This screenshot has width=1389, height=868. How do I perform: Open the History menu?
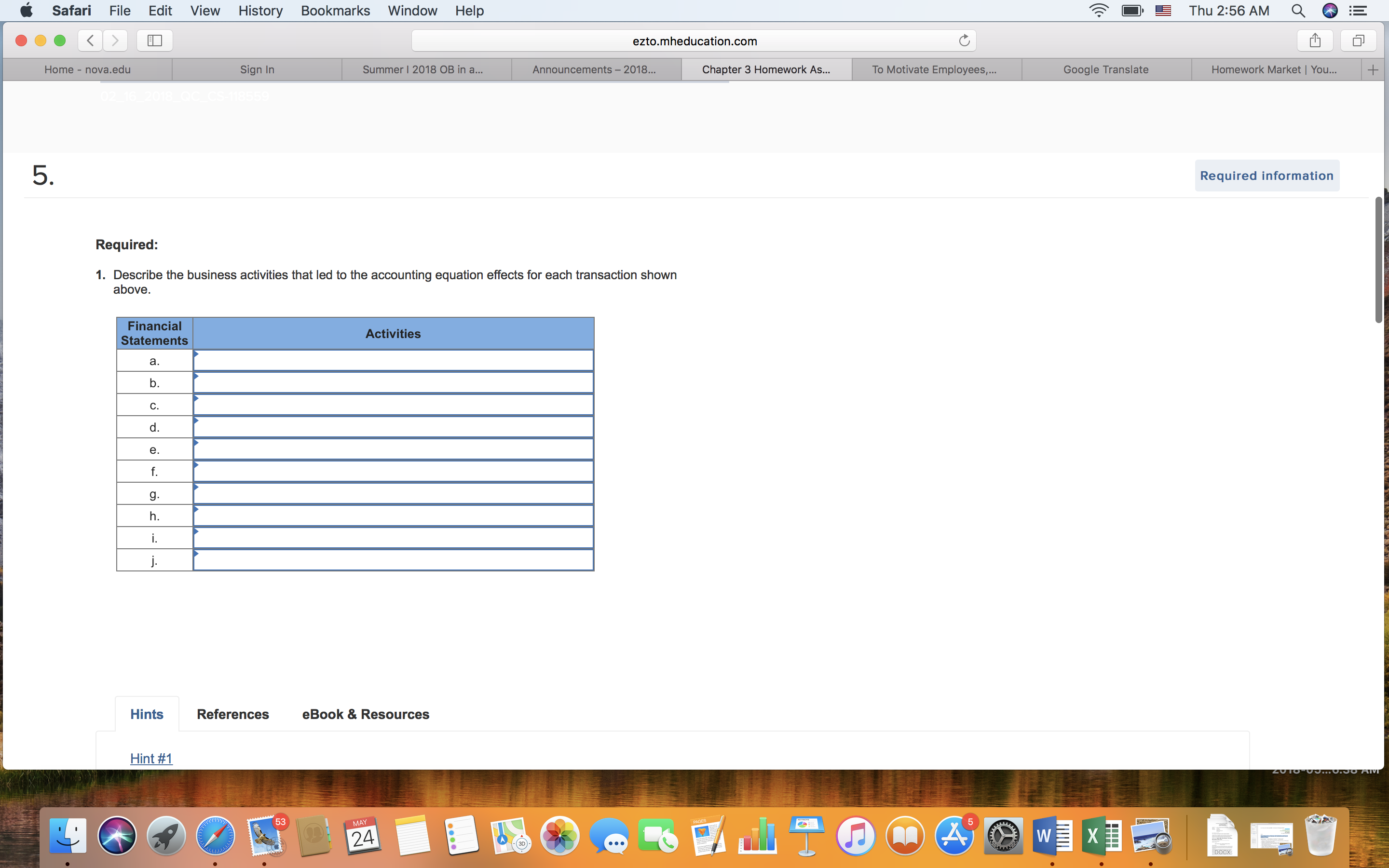tap(260, 10)
